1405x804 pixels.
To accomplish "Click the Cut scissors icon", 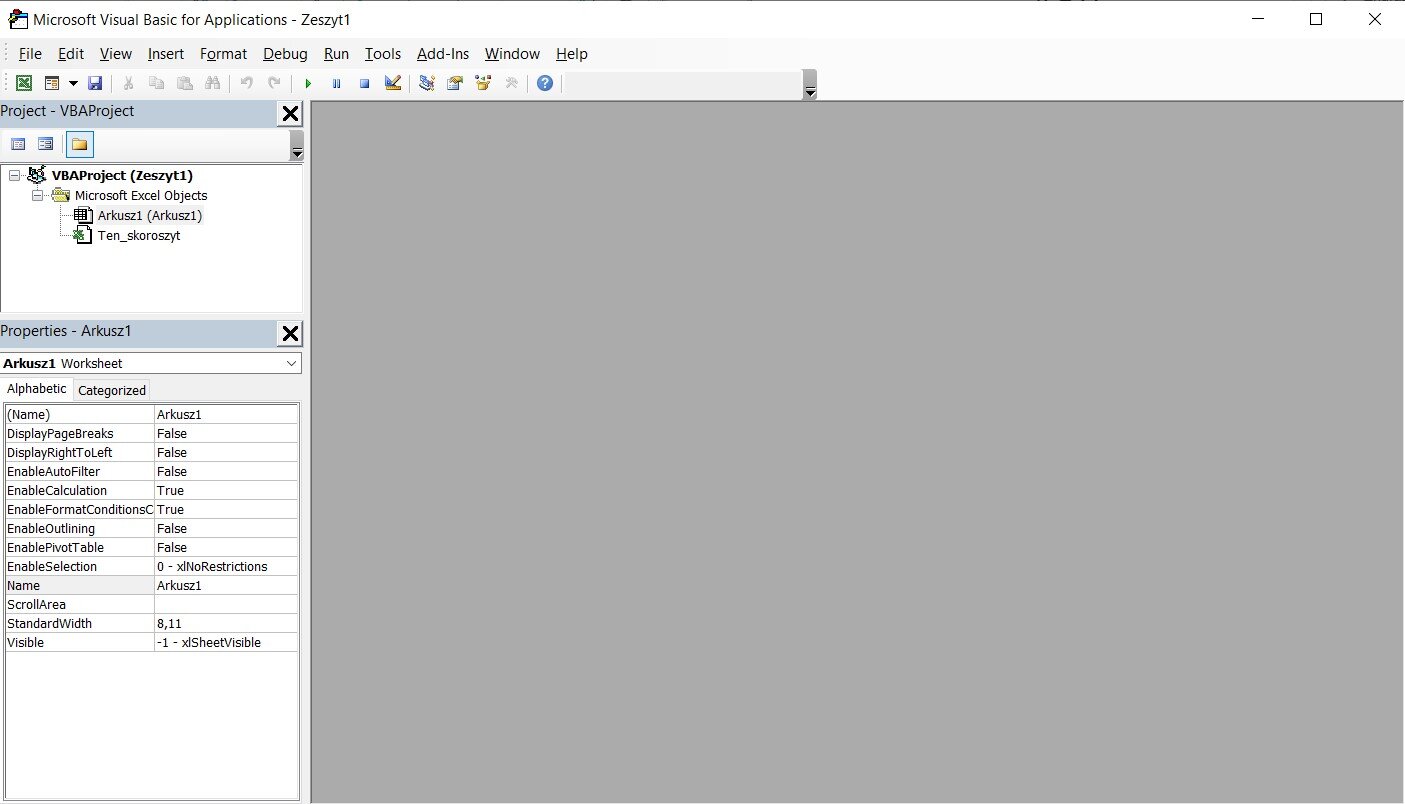I will click(128, 83).
